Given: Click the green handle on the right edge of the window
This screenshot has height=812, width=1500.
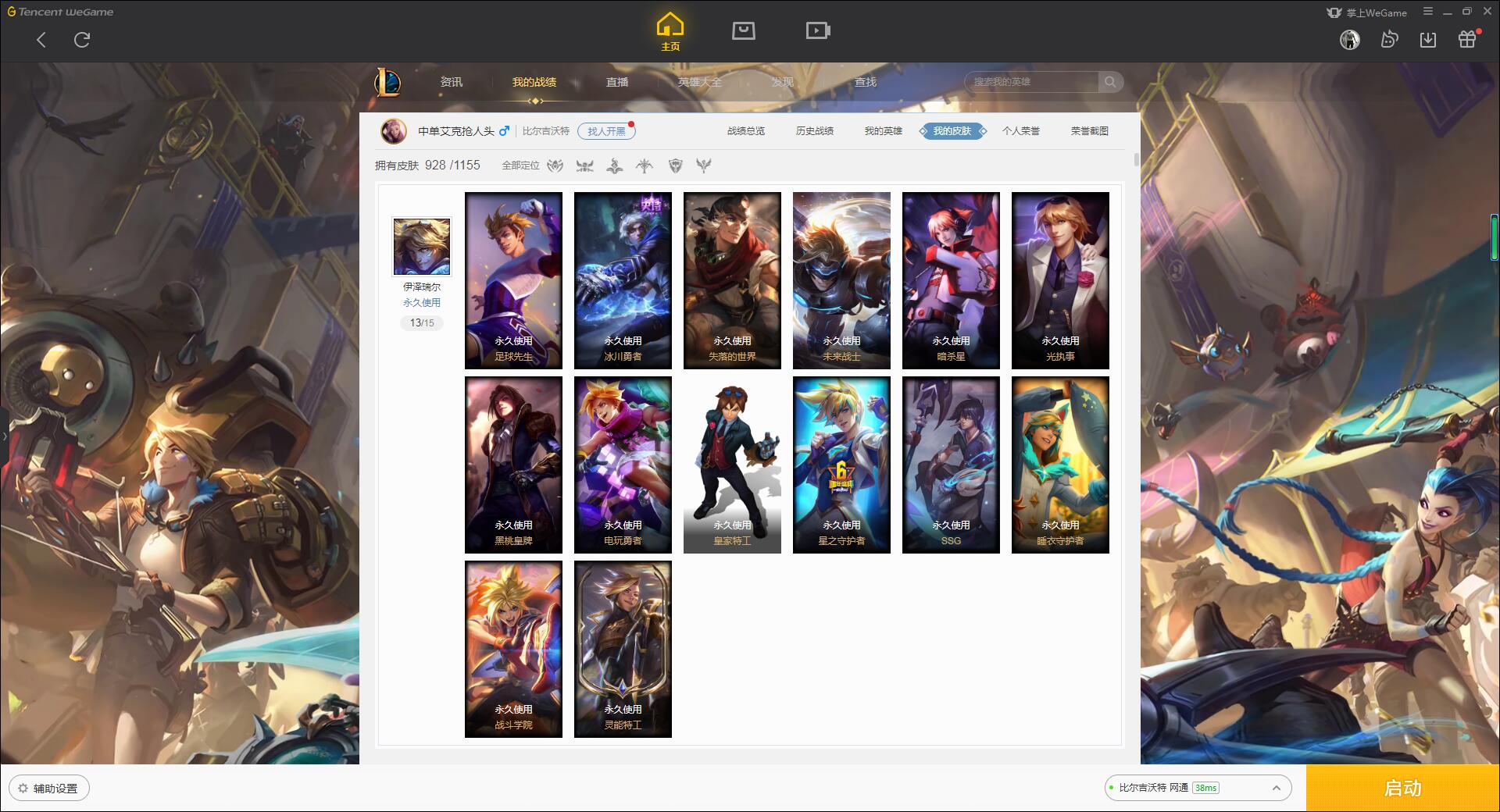Looking at the screenshot, I should pos(1494,237).
